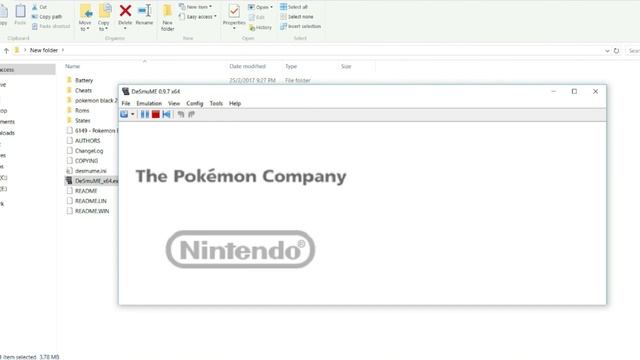The height and width of the screenshot is (360, 640).
Task: Click Invert selection in Explorer ribbon
Action: point(300,26)
